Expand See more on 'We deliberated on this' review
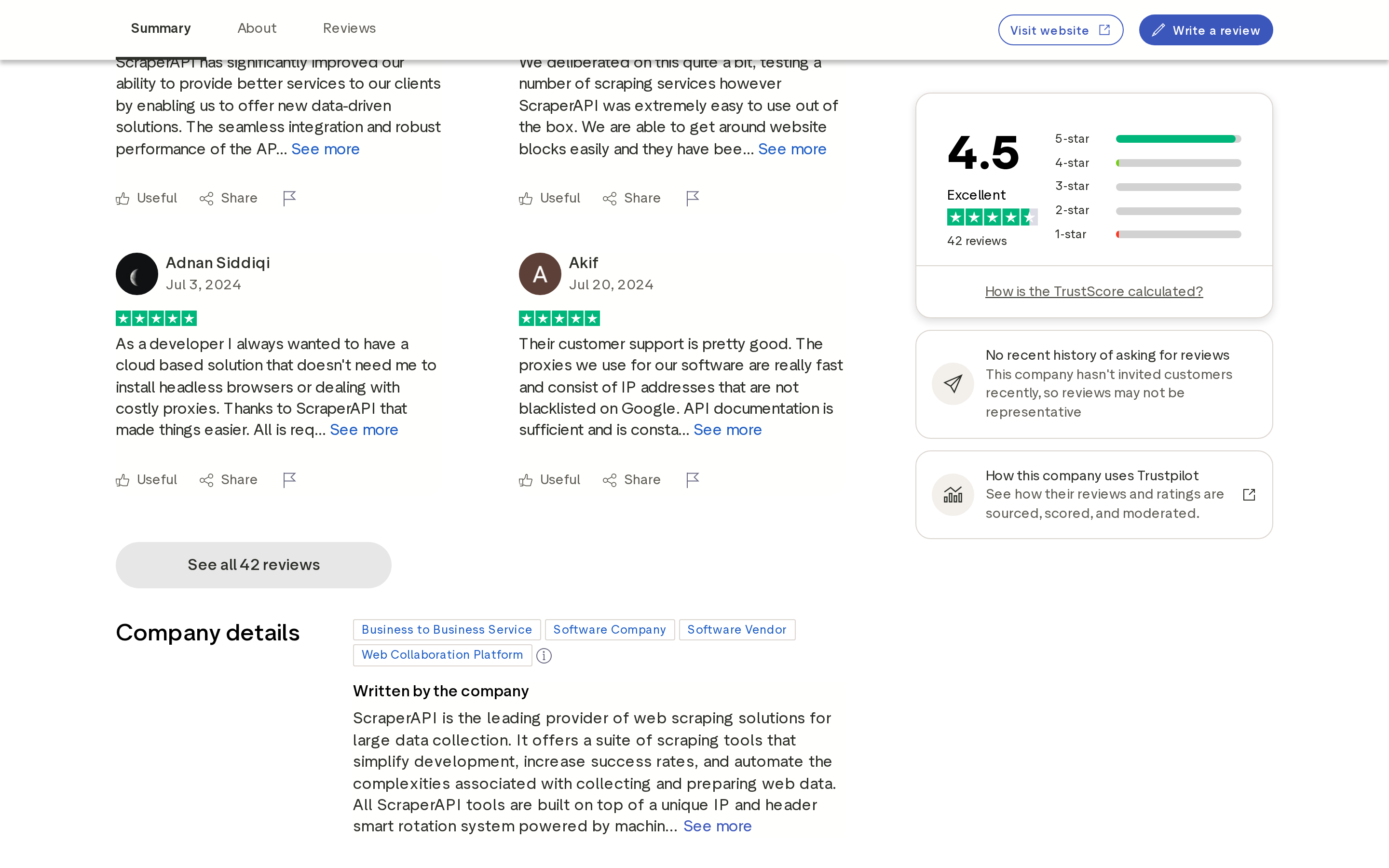Image resolution: width=1389 pixels, height=868 pixels. (792, 149)
